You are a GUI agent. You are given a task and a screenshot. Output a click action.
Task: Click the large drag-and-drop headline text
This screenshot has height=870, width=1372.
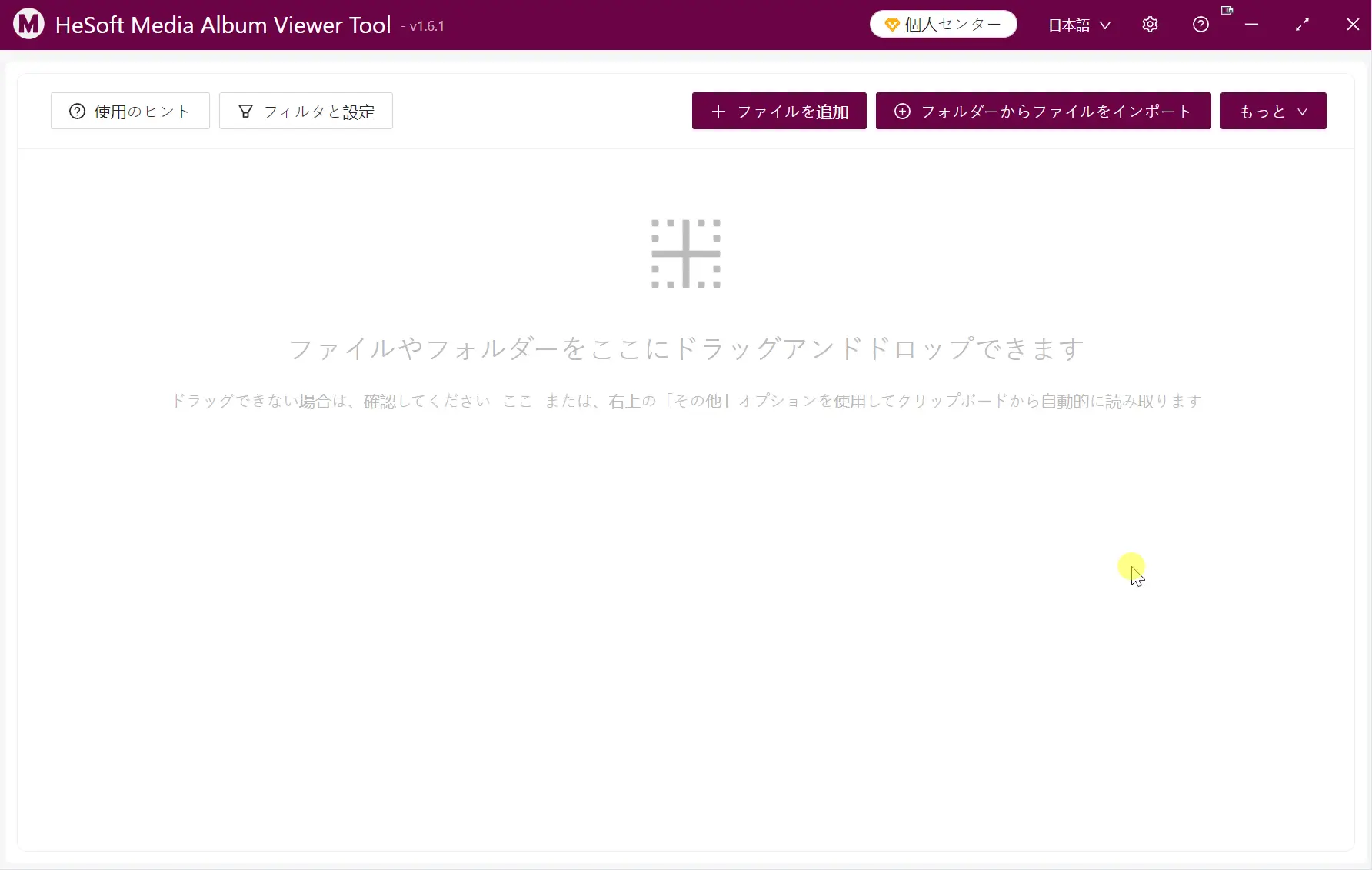click(686, 348)
